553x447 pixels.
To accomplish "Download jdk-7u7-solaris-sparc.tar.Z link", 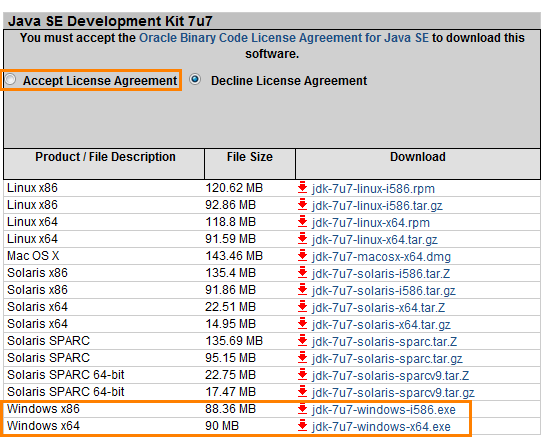I will click(384, 341).
